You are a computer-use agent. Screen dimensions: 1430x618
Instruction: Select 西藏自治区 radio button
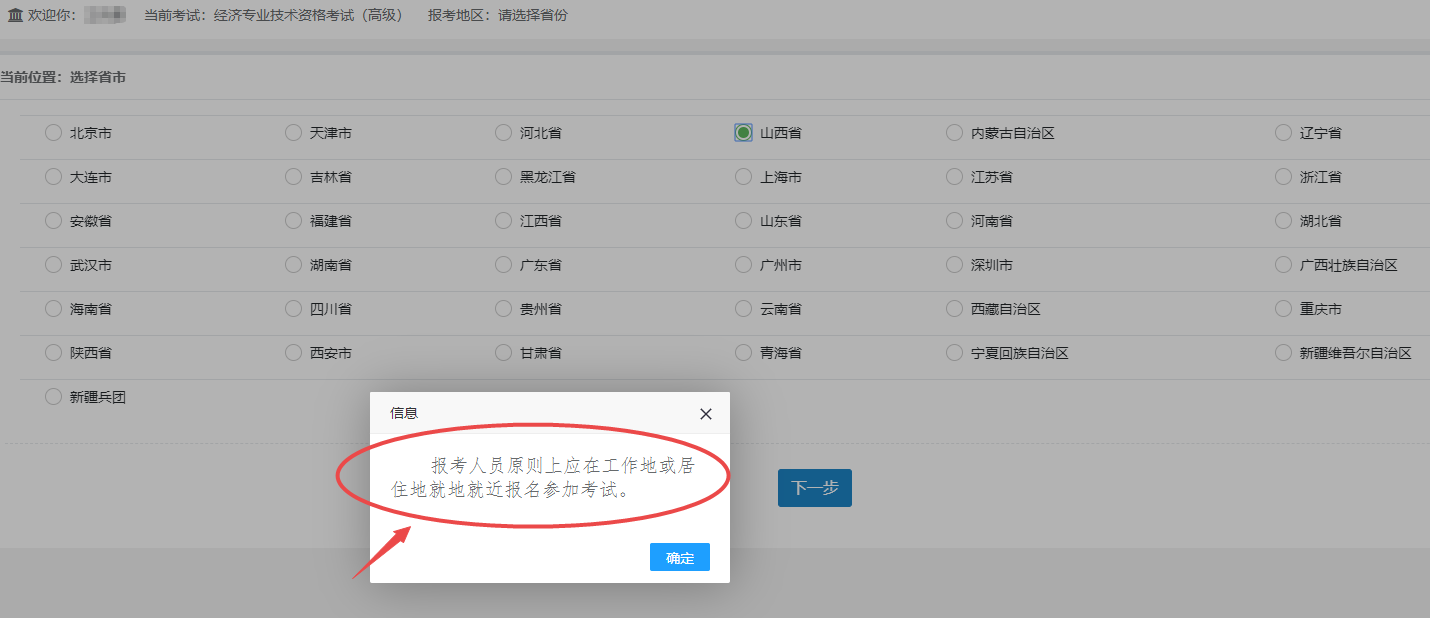tap(954, 309)
